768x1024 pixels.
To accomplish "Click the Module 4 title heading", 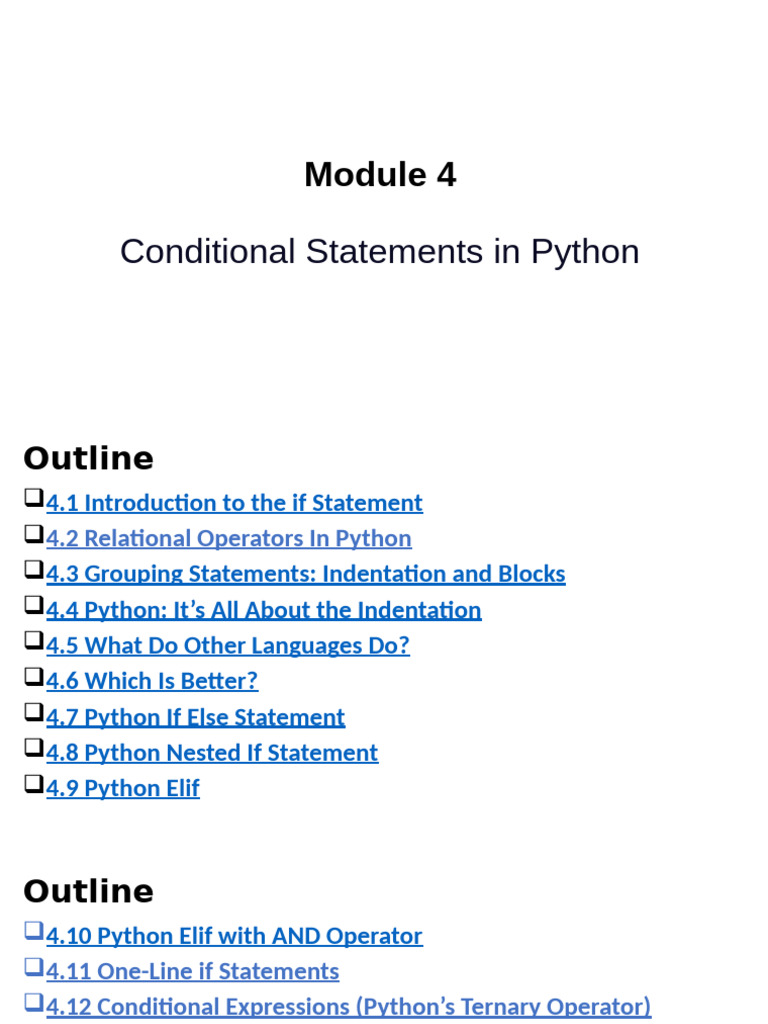I will [x=380, y=175].
